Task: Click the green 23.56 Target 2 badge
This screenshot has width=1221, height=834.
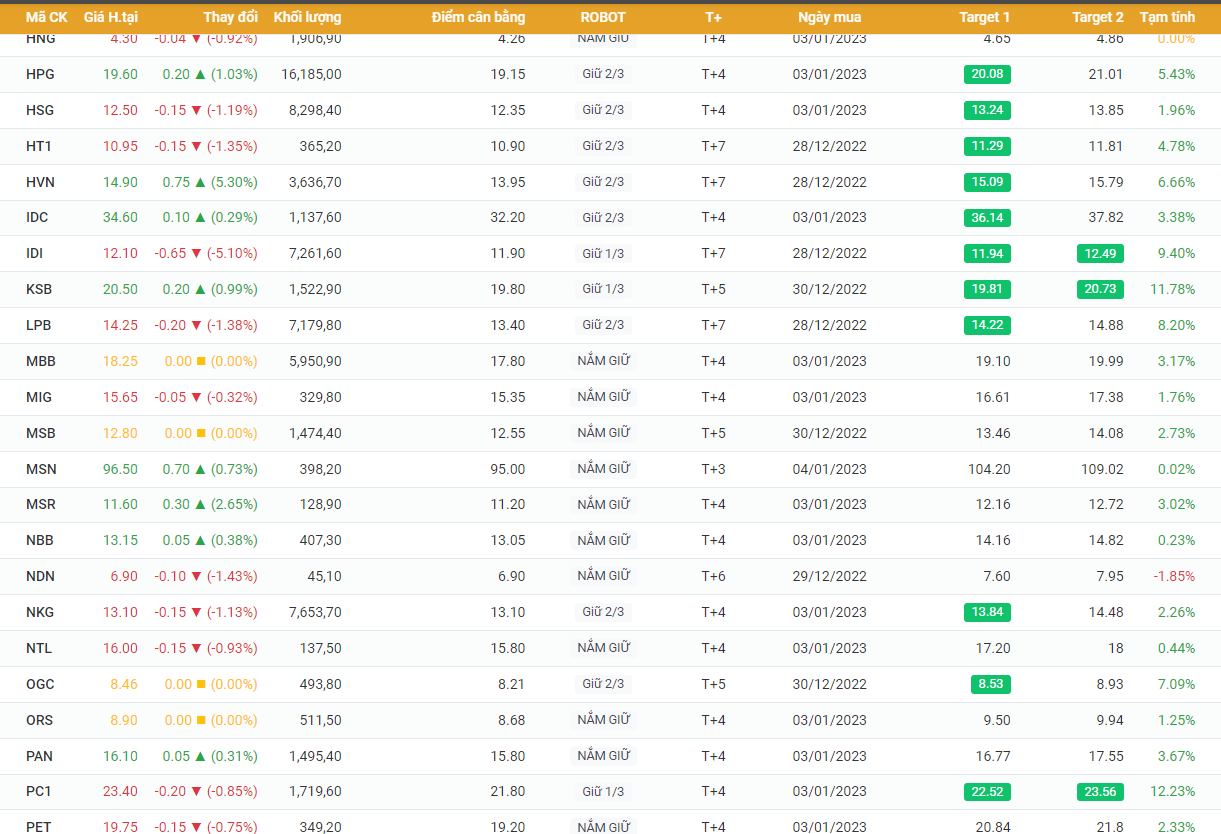Action: [1100, 792]
